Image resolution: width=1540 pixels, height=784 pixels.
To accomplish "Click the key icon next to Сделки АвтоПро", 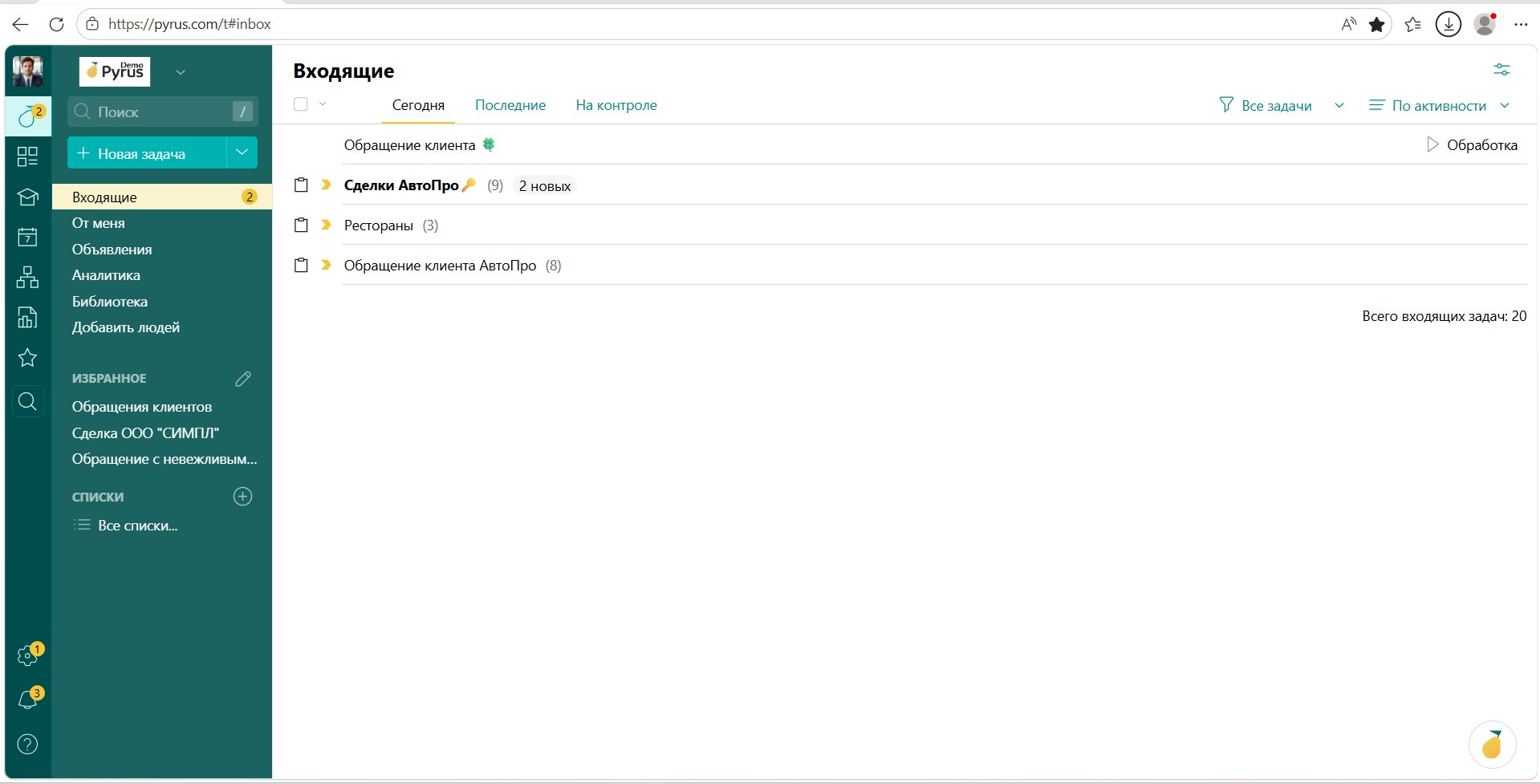I will pos(469,185).
